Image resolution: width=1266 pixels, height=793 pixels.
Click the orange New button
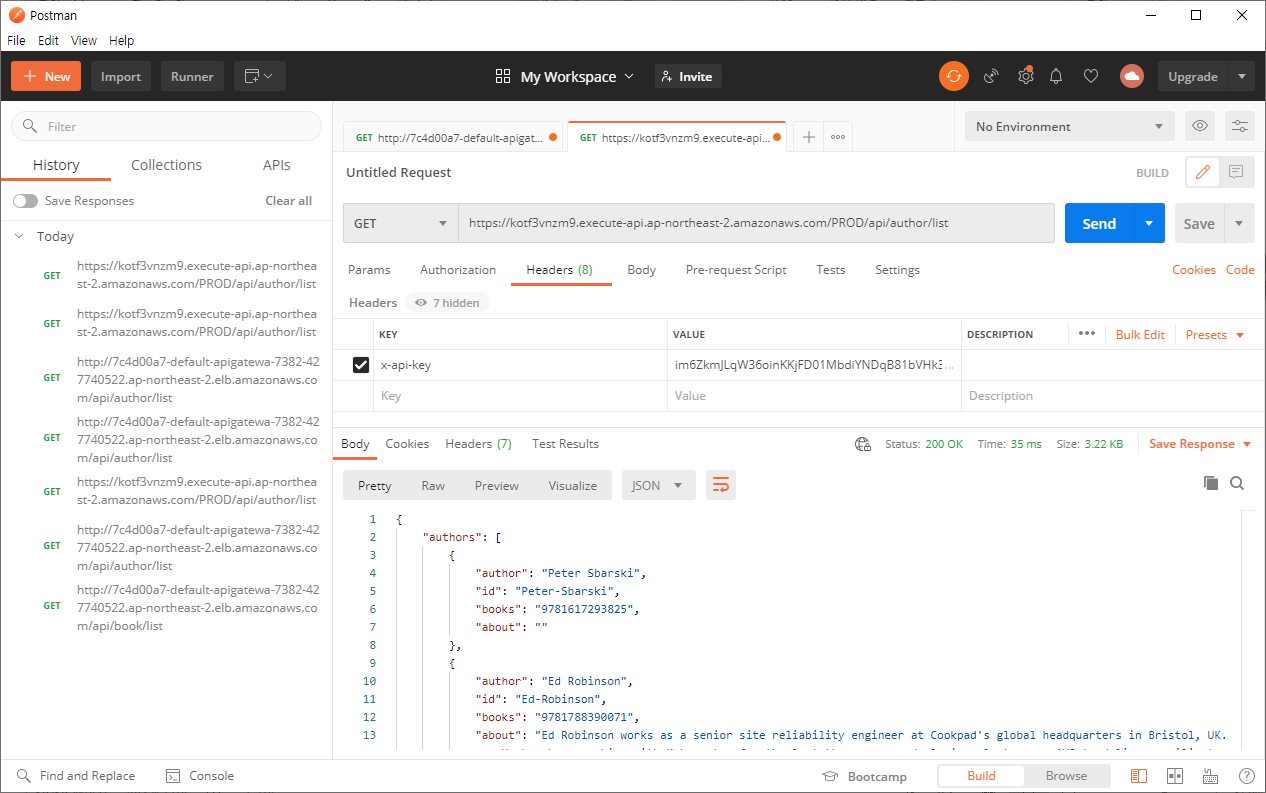[x=47, y=76]
